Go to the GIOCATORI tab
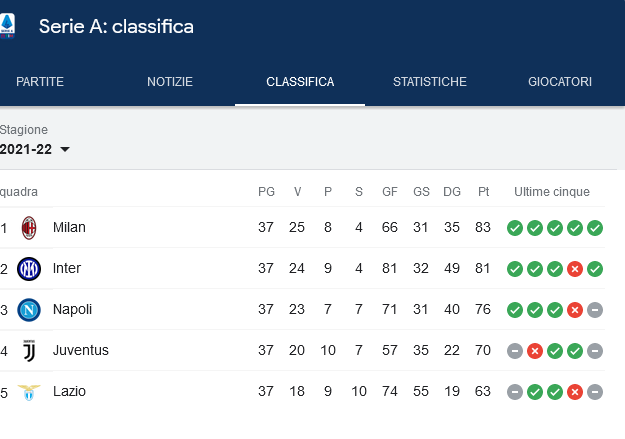Screen dimensions: 625x439 click(x=560, y=82)
